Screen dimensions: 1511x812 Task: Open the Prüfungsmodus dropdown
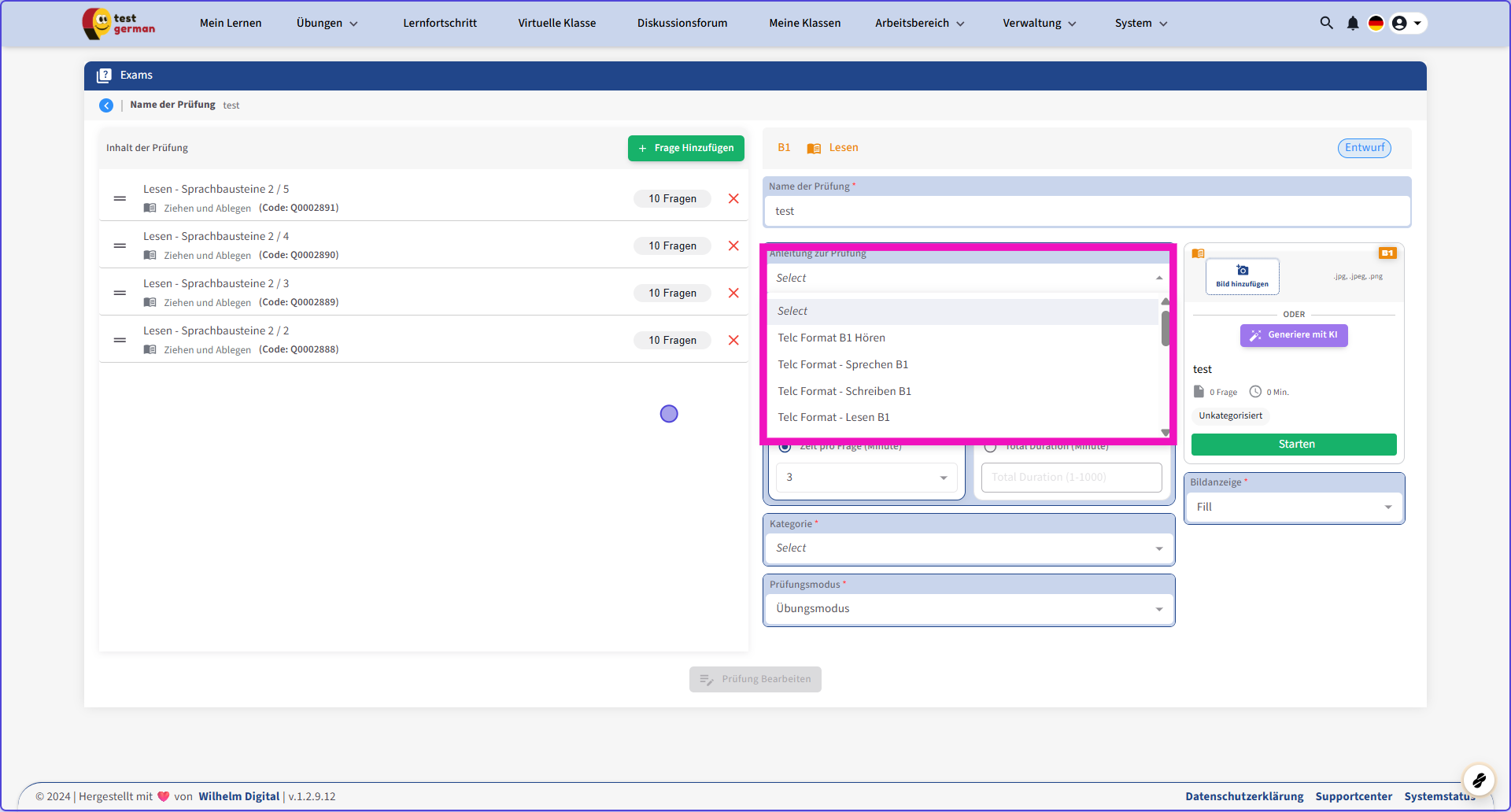pyautogui.click(x=968, y=608)
